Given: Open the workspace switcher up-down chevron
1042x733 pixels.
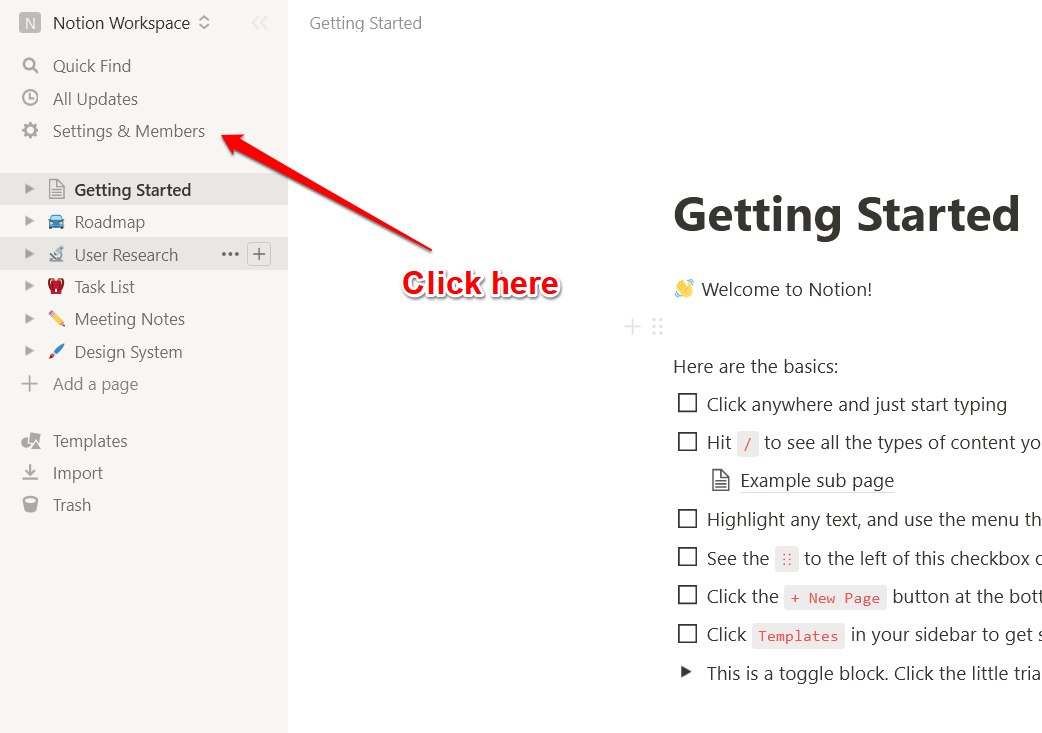Looking at the screenshot, I should 204,23.
